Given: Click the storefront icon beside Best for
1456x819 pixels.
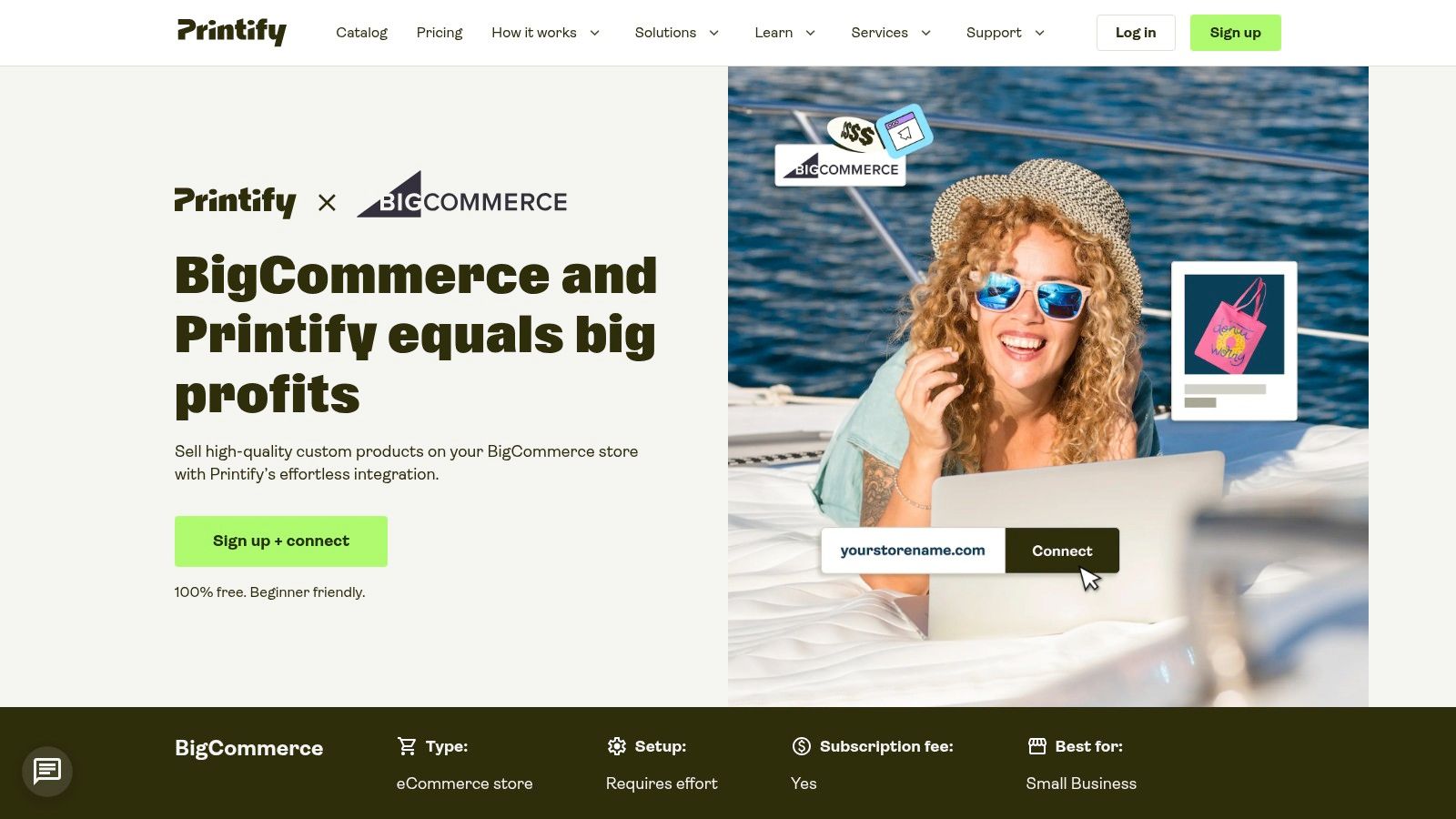Looking at the screenshot, I should point(1037,746).
